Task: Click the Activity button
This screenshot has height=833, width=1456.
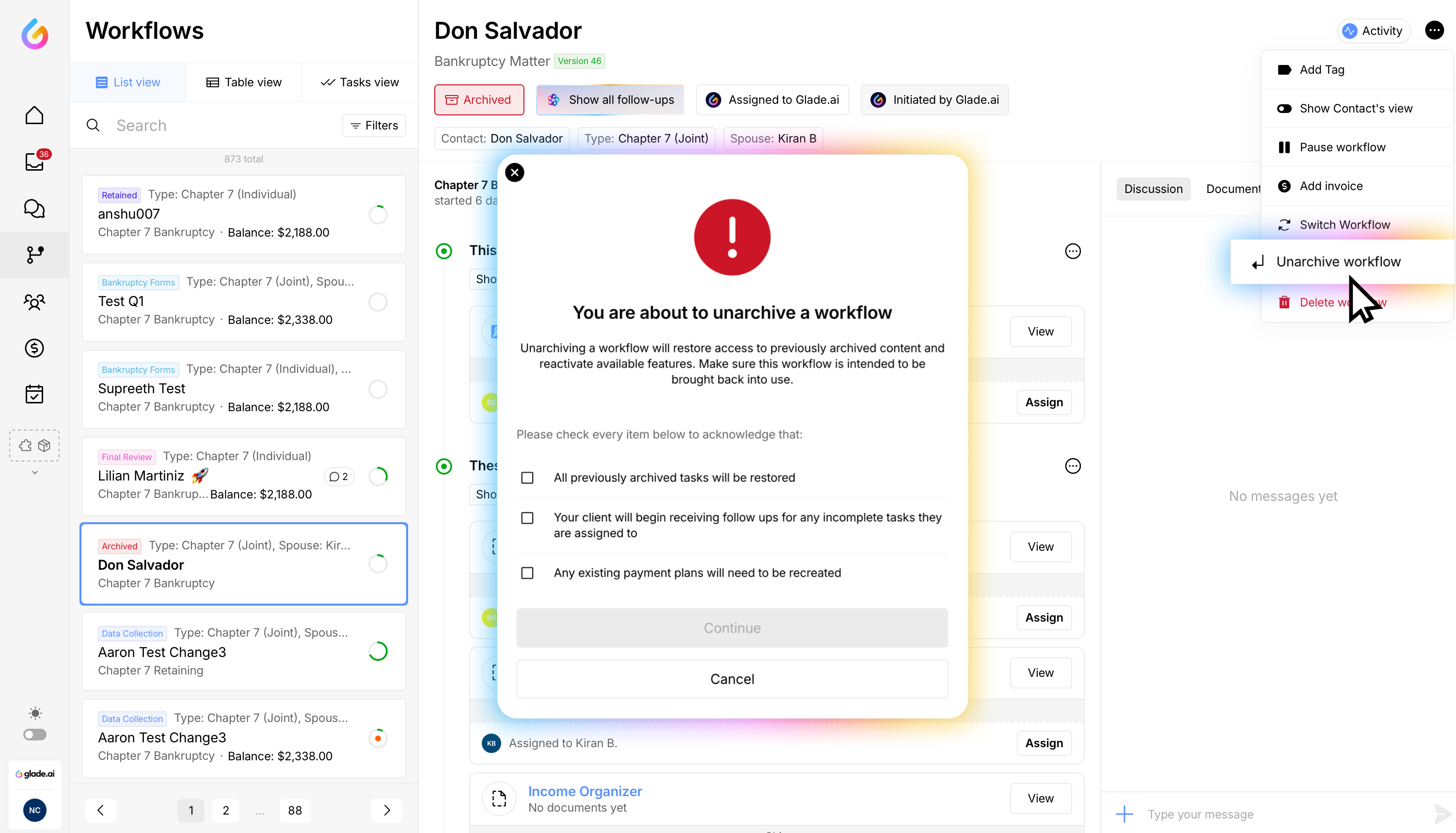Action: point(1373,31)
